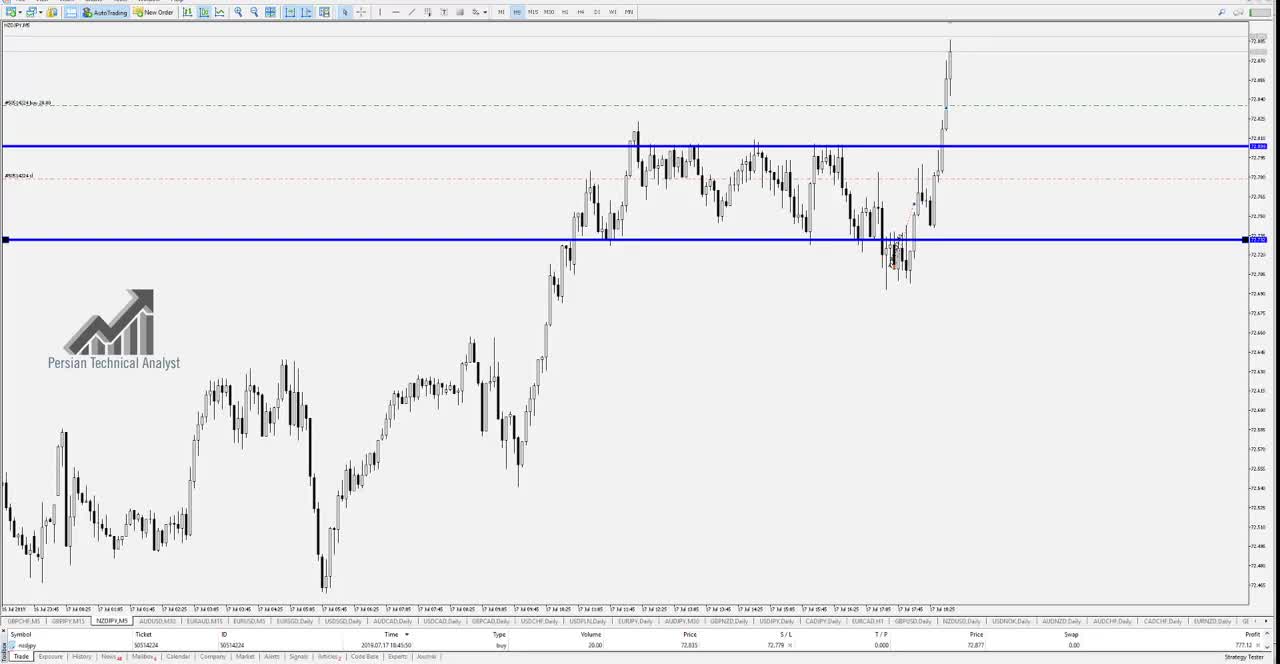Switch to M1 timeframe
This screenshot has width=1280, height=664.
click(x=501, y=12)
